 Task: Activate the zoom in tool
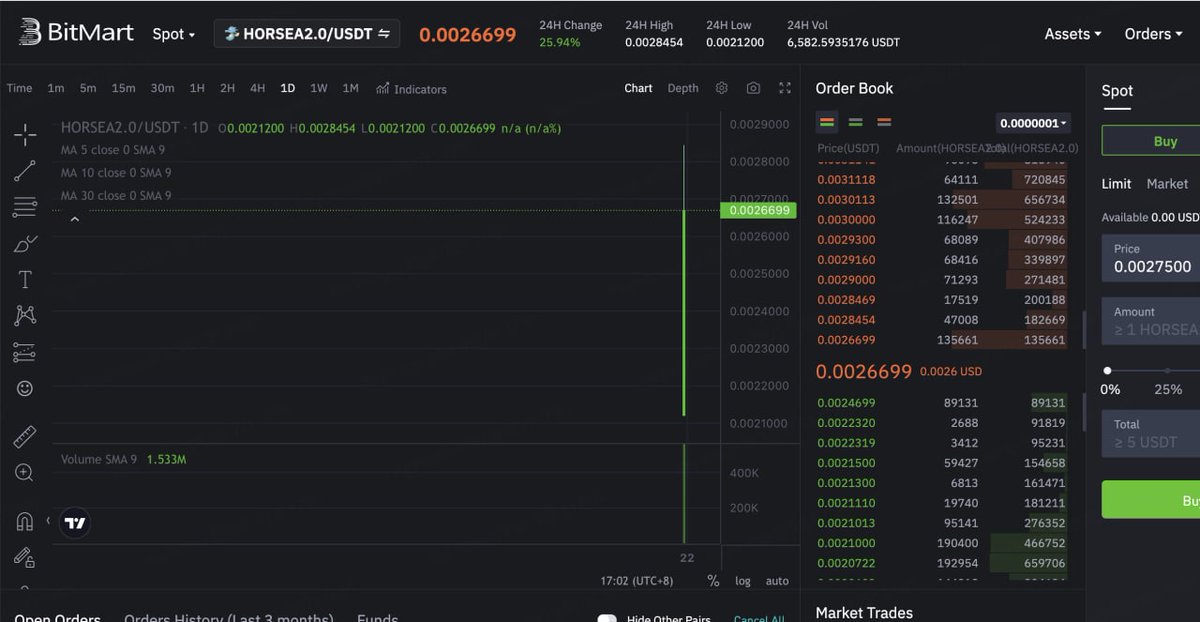pos(25,473)
